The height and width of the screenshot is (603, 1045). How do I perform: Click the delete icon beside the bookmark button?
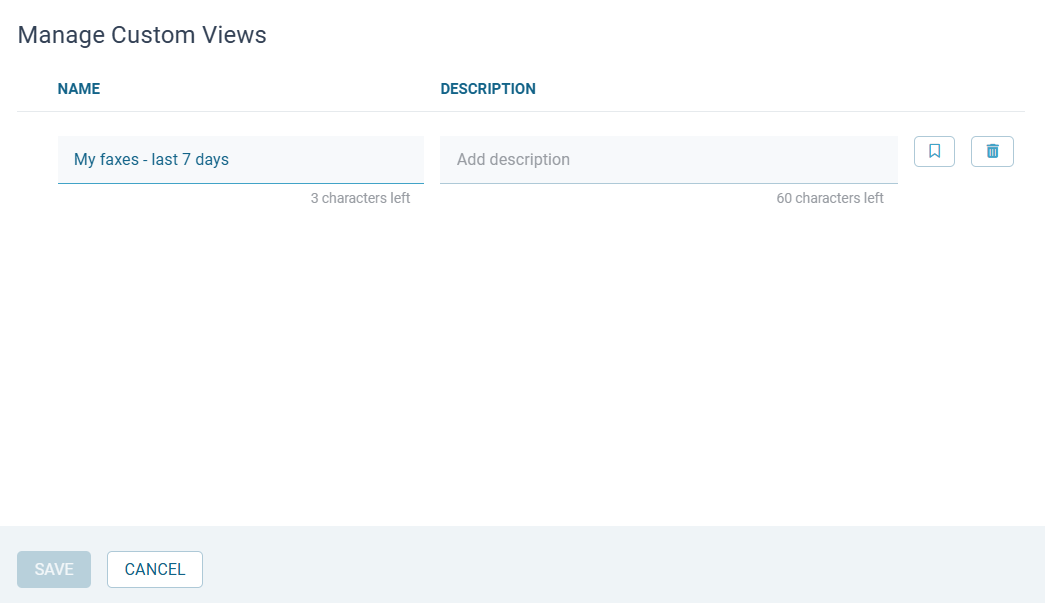pos(992,151)
